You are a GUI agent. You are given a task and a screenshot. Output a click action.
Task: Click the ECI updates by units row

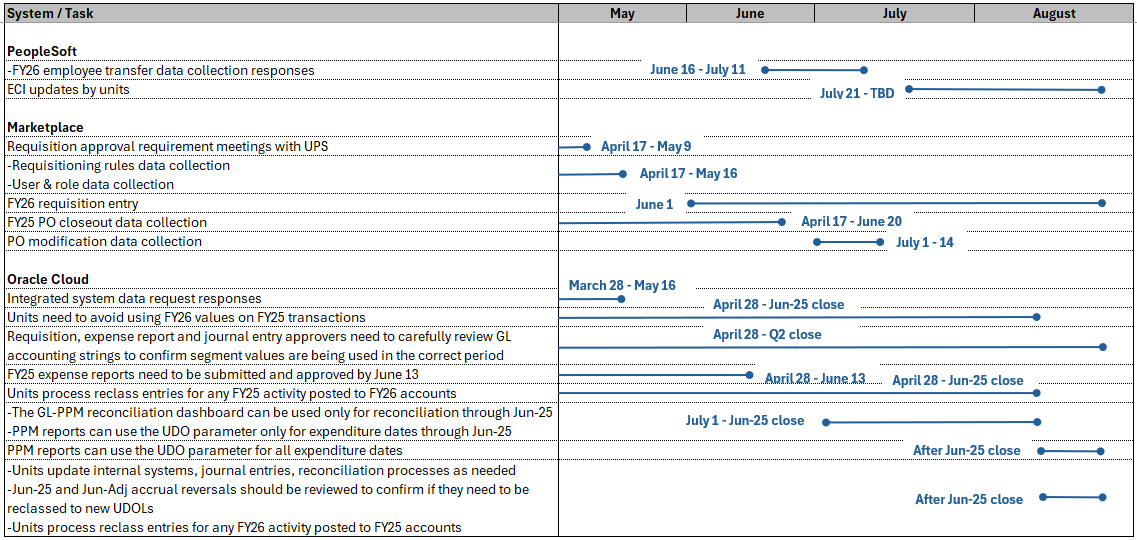pyautogui.click(x=68, y=89)
